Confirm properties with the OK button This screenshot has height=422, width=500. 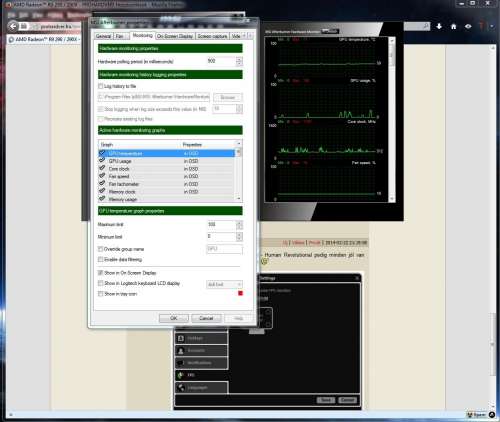point(174,318)
